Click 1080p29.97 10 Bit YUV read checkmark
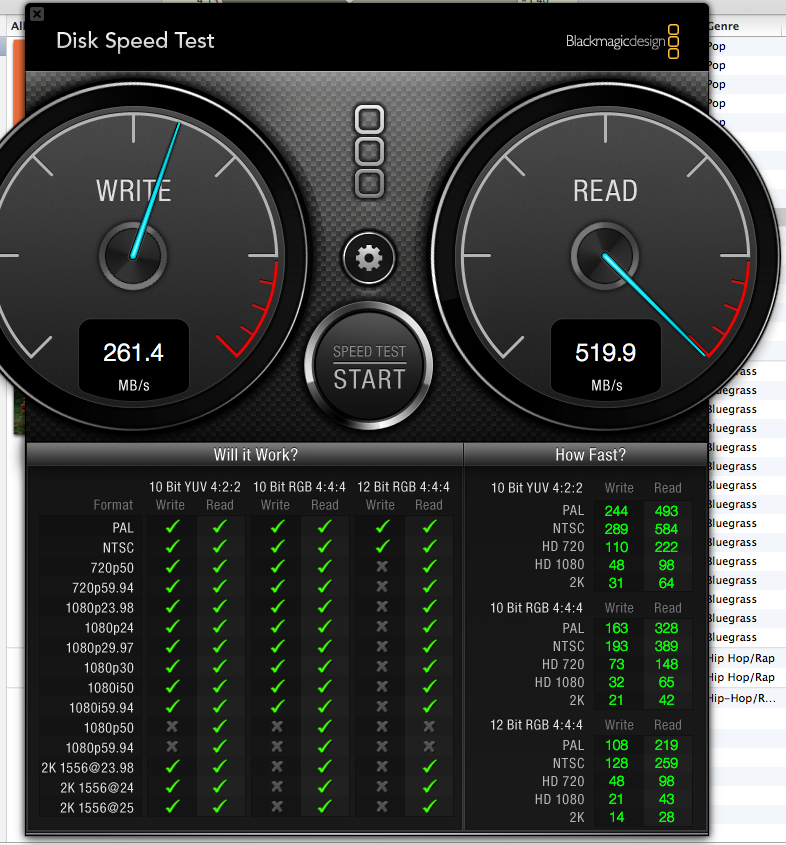The image size is (786, 845). [219, 646]
